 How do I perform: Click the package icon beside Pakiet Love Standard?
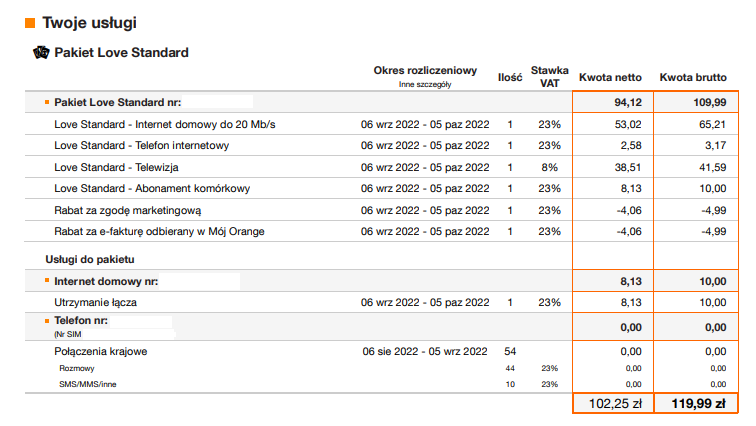tap(41, 52)
